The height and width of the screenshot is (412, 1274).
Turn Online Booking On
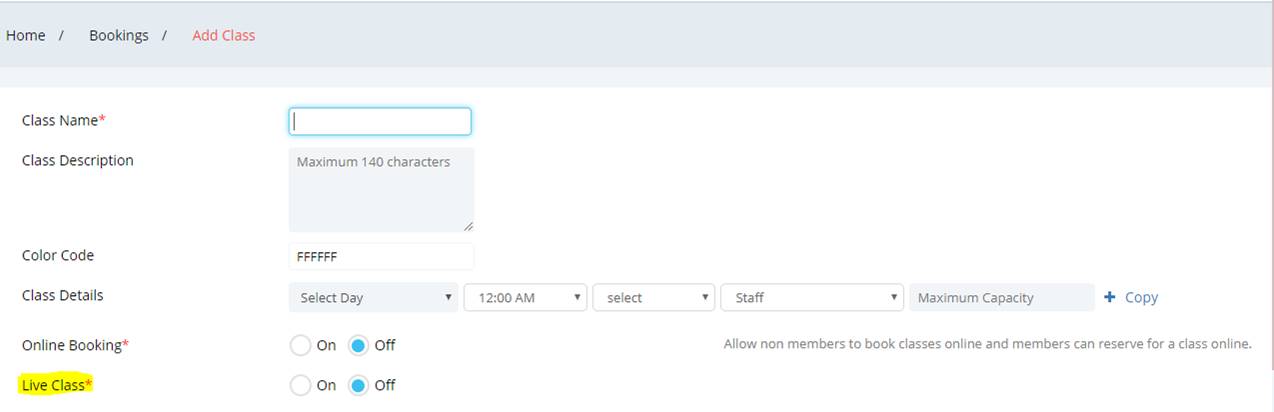pyautogui.click(x=300, y=345)
